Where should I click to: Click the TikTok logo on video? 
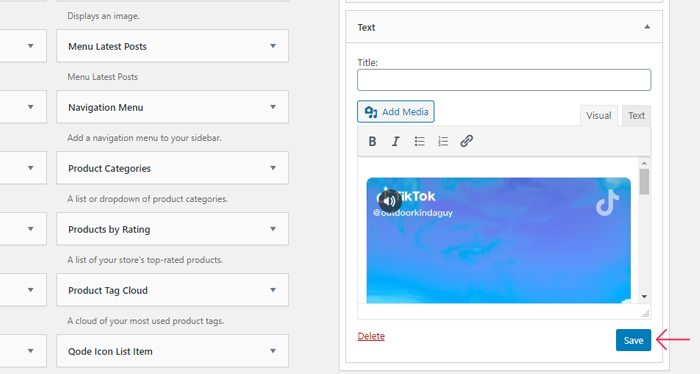click(x=608, y=203)
